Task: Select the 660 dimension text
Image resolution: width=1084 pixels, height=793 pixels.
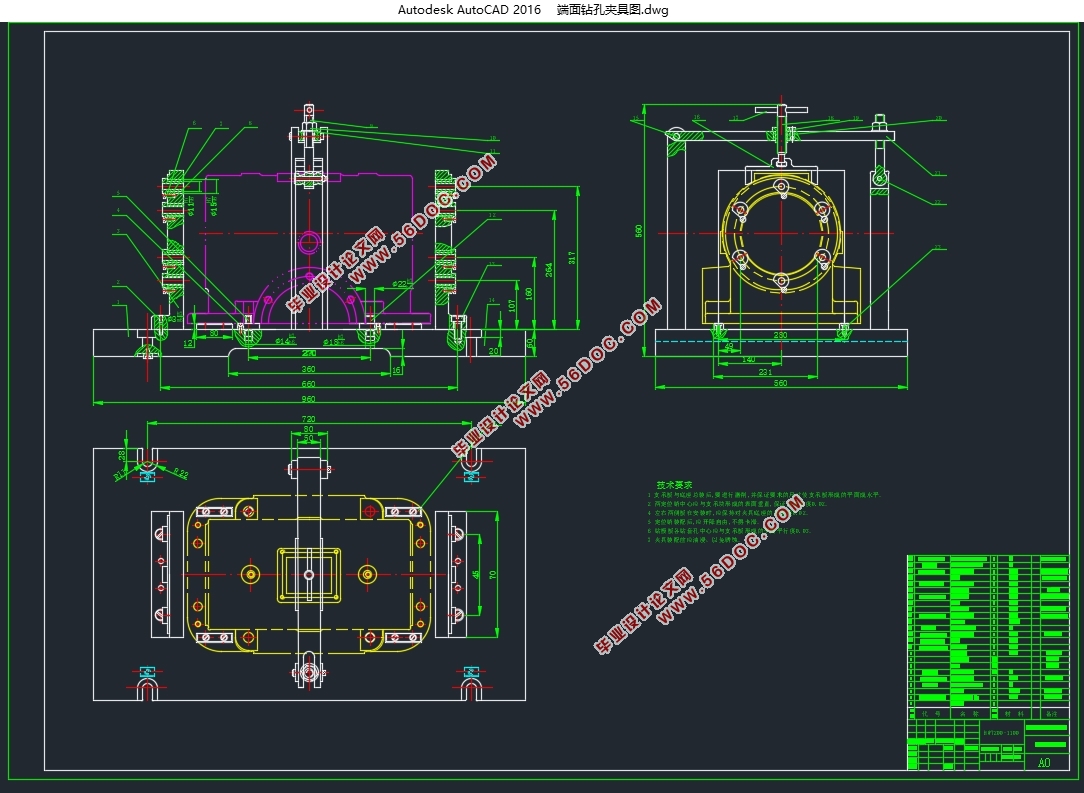Action: tap(308, 383)
